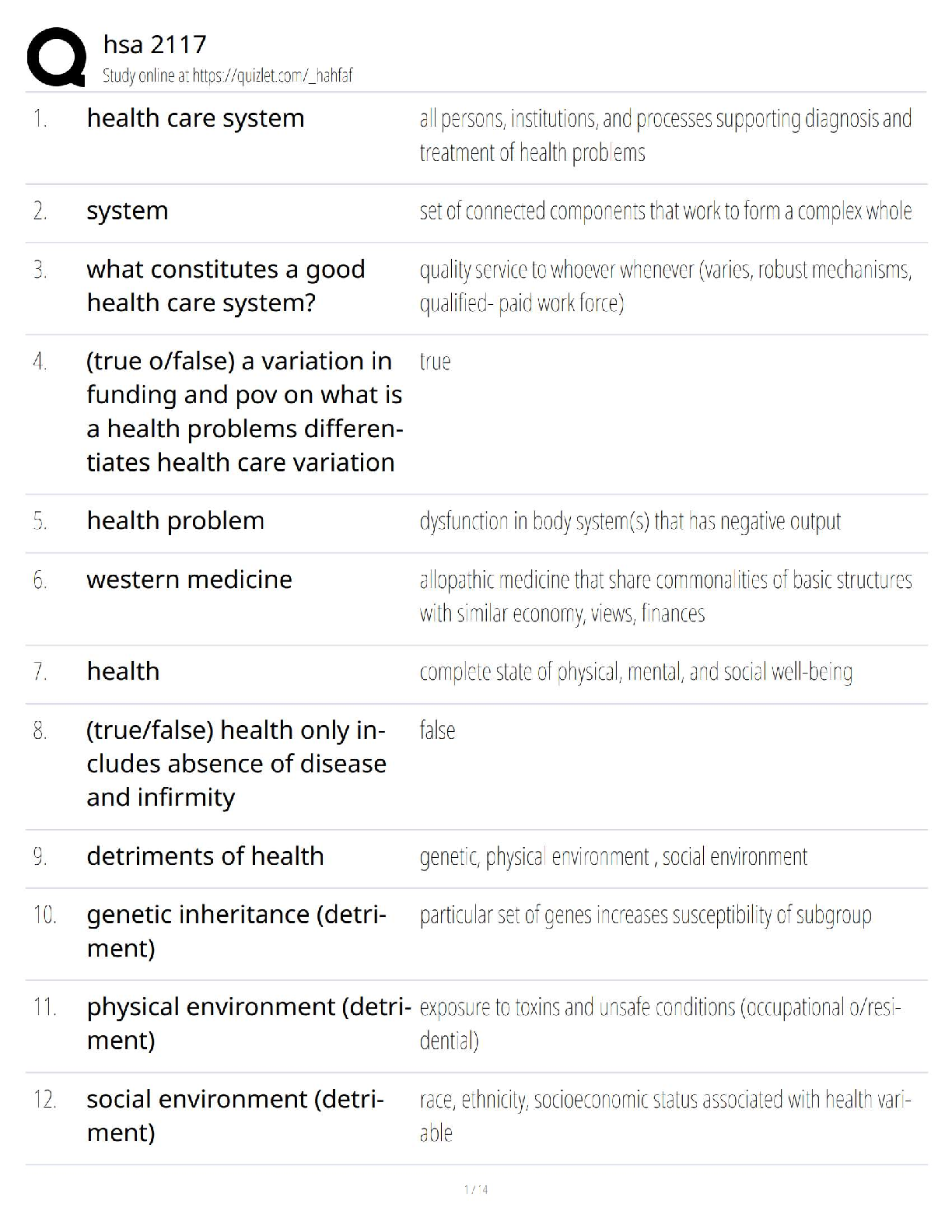This screenshot has height=1232, width=952.
Task: Click 'social environment (detriment)' term
Action: pos(235,1115)
